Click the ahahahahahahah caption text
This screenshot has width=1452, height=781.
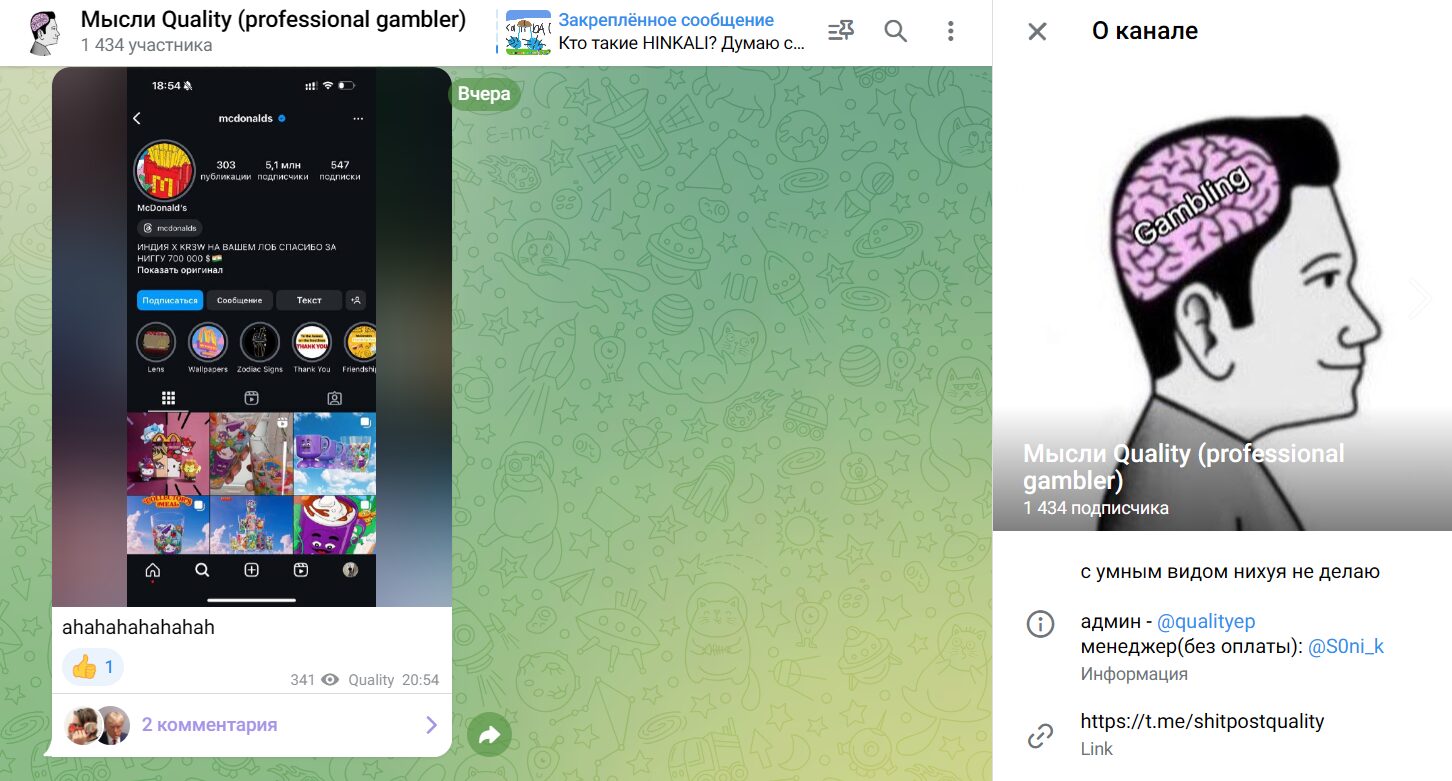click(138, 628)
